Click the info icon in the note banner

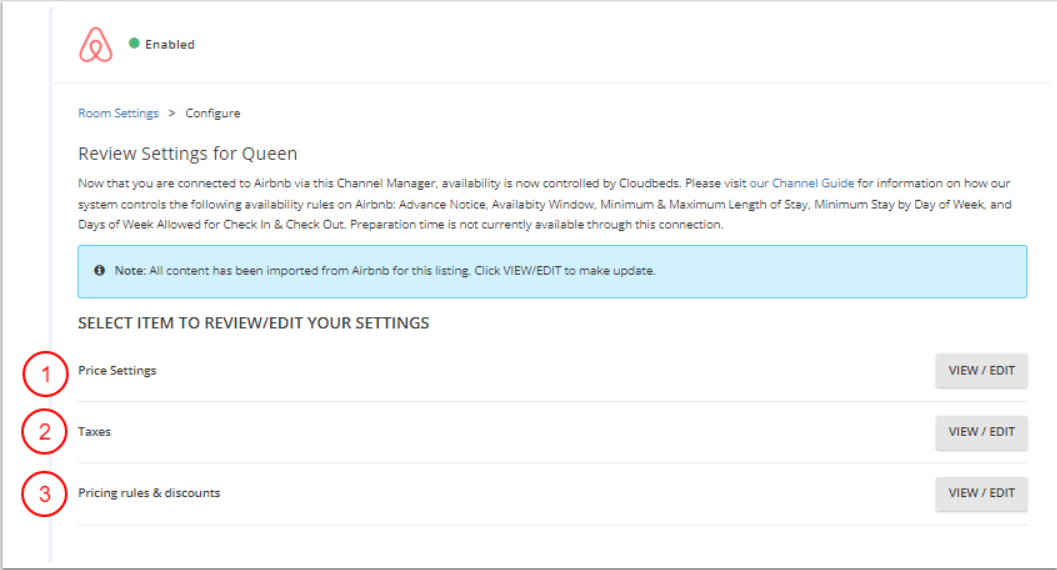[x=99, y=271]
